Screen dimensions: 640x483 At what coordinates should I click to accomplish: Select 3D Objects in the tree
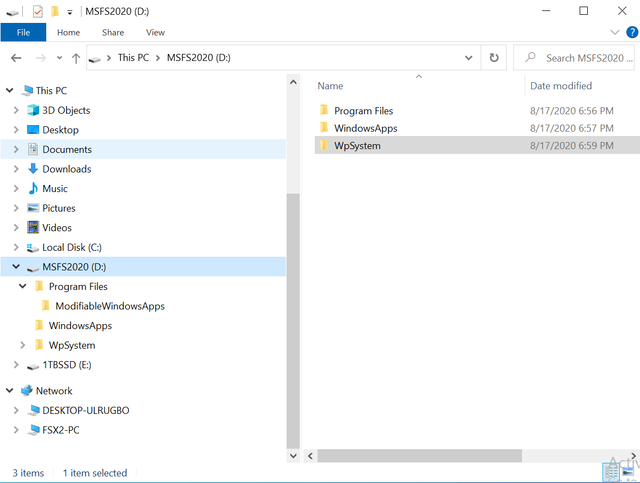point(66,110)
